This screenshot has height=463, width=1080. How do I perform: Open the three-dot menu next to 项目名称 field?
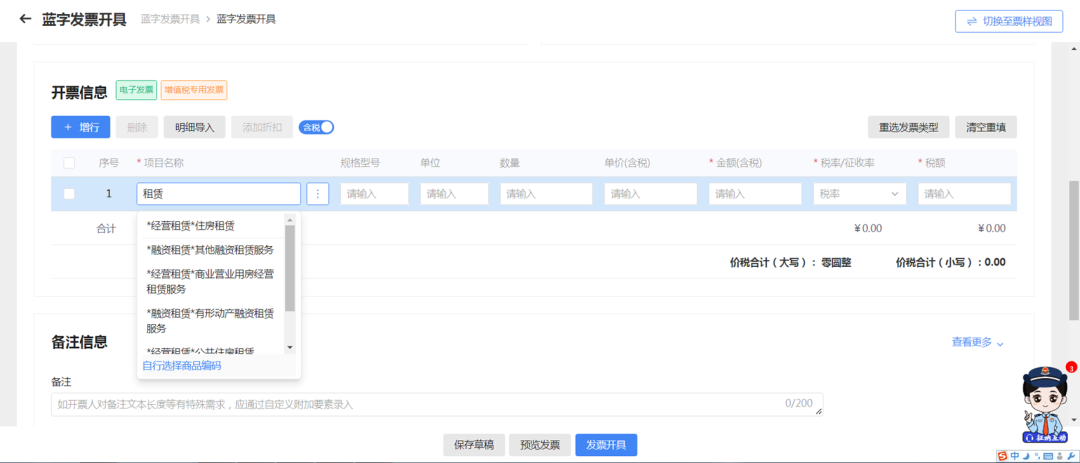318,194
